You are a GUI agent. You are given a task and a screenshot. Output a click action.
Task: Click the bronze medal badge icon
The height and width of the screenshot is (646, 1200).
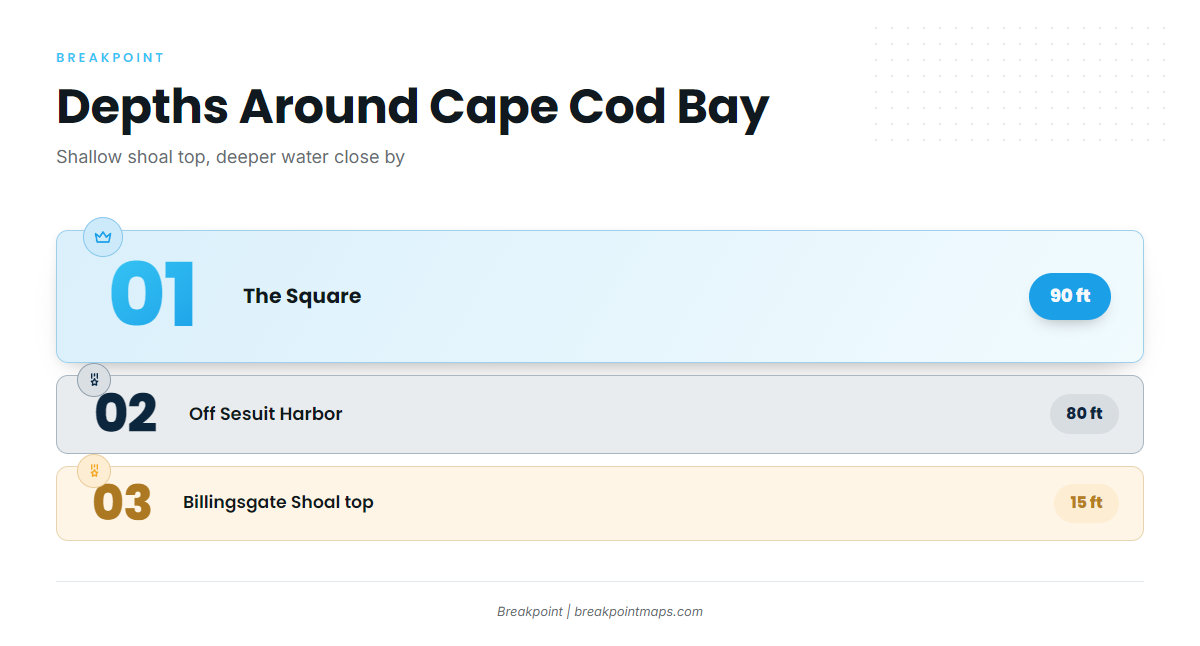[94, 470]
